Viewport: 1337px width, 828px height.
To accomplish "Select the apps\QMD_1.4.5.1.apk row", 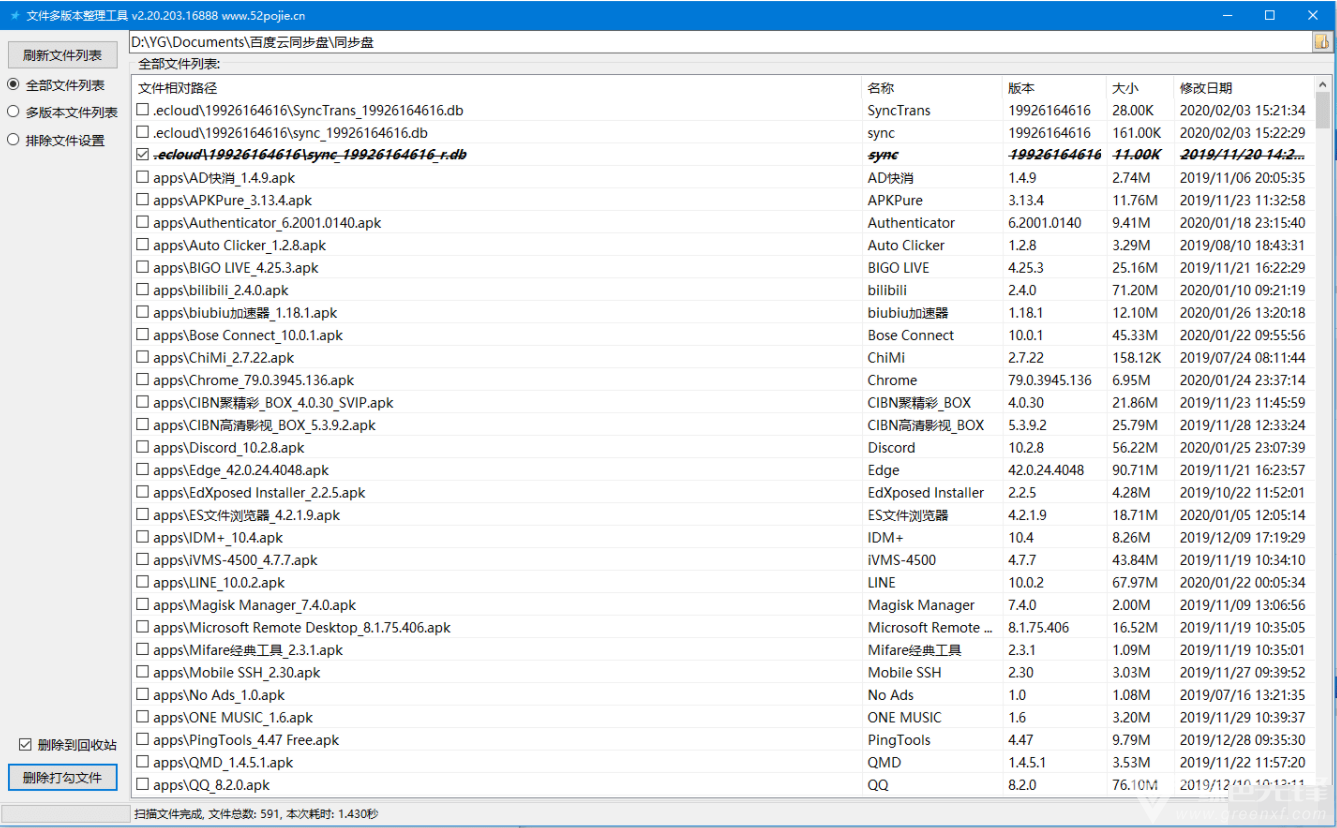I will pos(723,763).
